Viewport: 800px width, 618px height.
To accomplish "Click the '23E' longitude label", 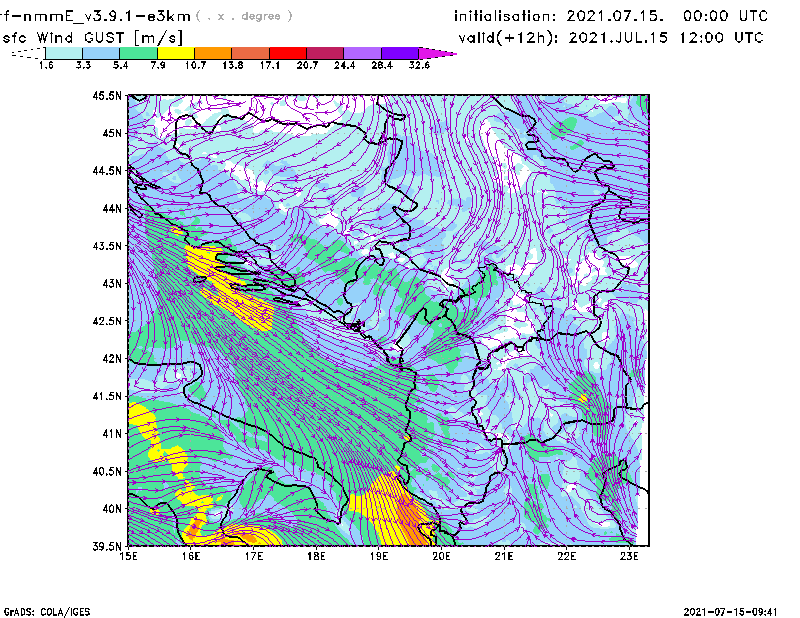I will [x=629, y=556].
